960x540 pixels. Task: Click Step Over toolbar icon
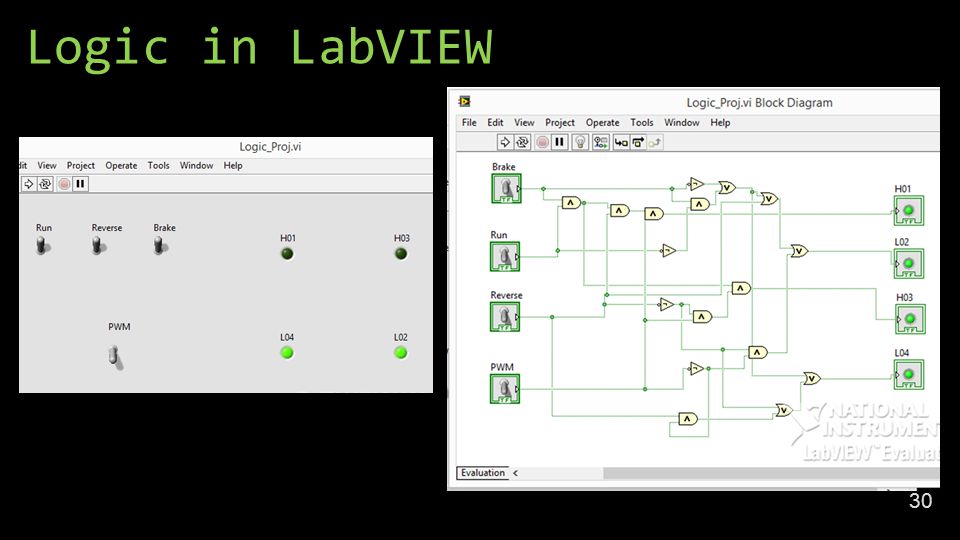638,142
